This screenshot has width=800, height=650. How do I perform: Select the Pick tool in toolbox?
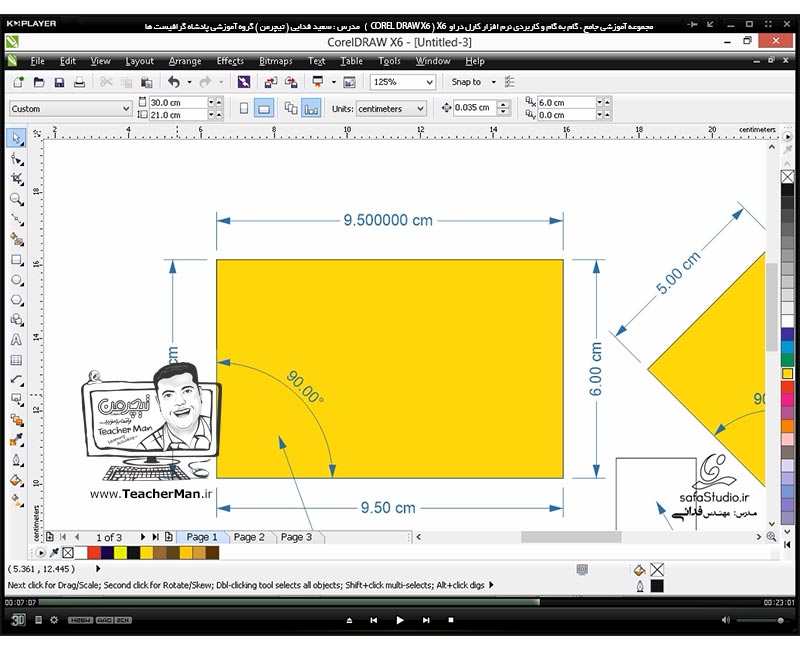coord(16,138)
